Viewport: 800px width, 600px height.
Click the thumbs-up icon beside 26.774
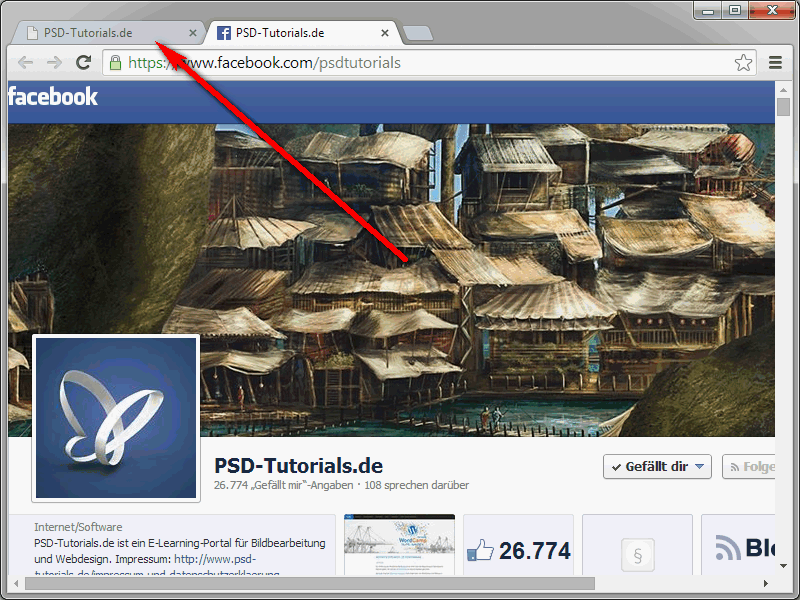[480, 551]
